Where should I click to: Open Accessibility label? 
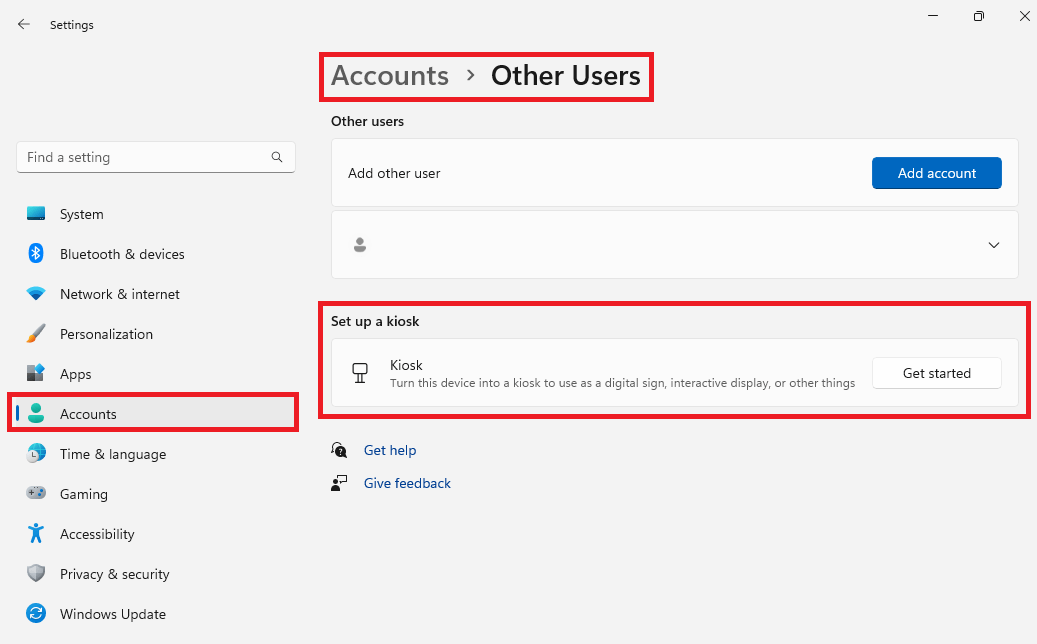click(x=97, y=534)
